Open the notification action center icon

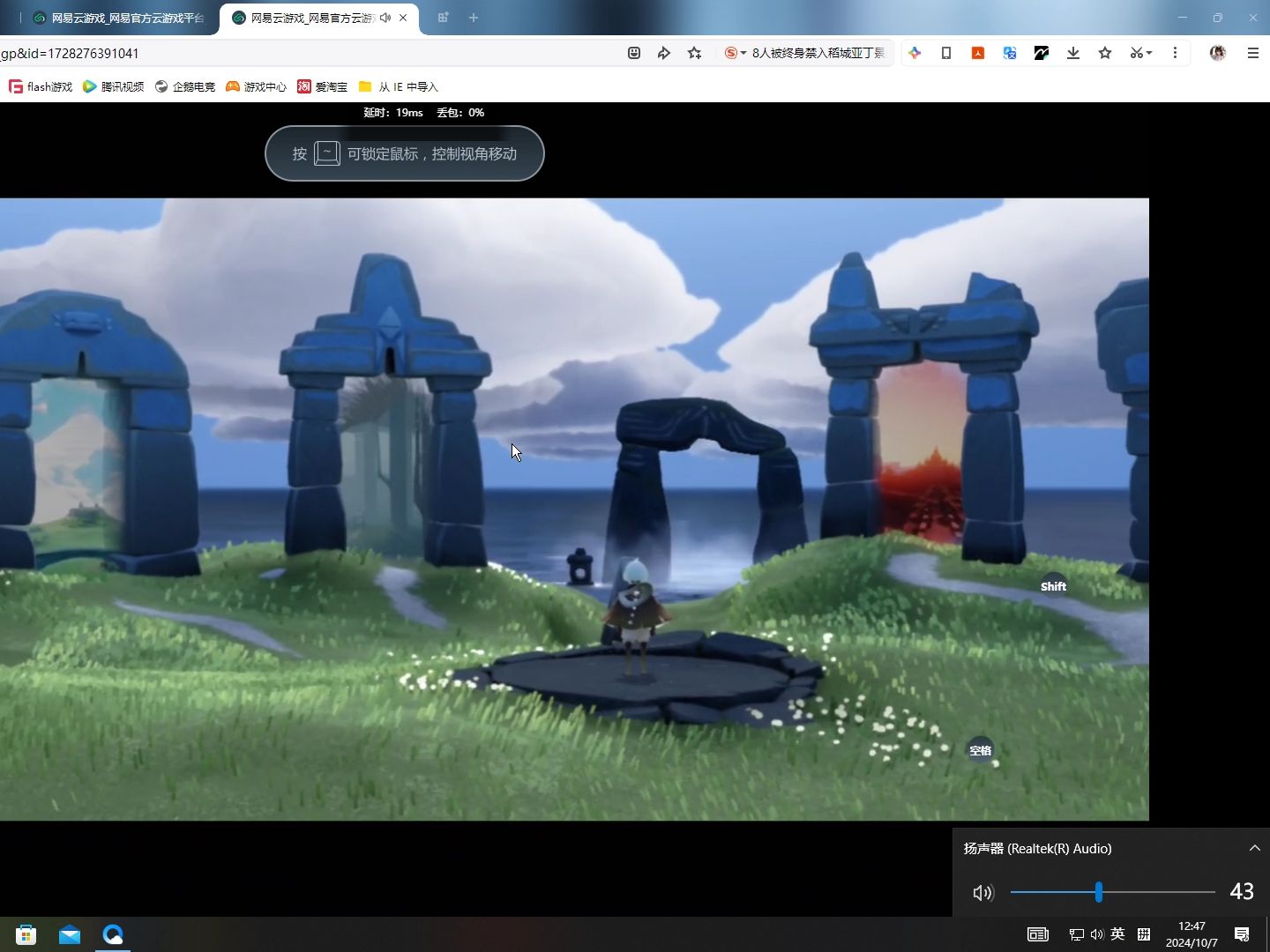tap(1242, 934)
